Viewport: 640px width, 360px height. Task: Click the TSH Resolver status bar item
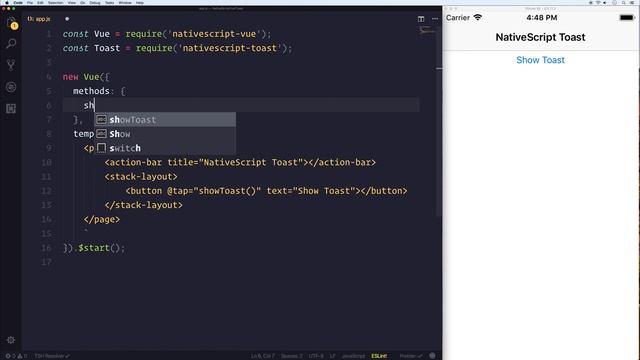(51, 356)
